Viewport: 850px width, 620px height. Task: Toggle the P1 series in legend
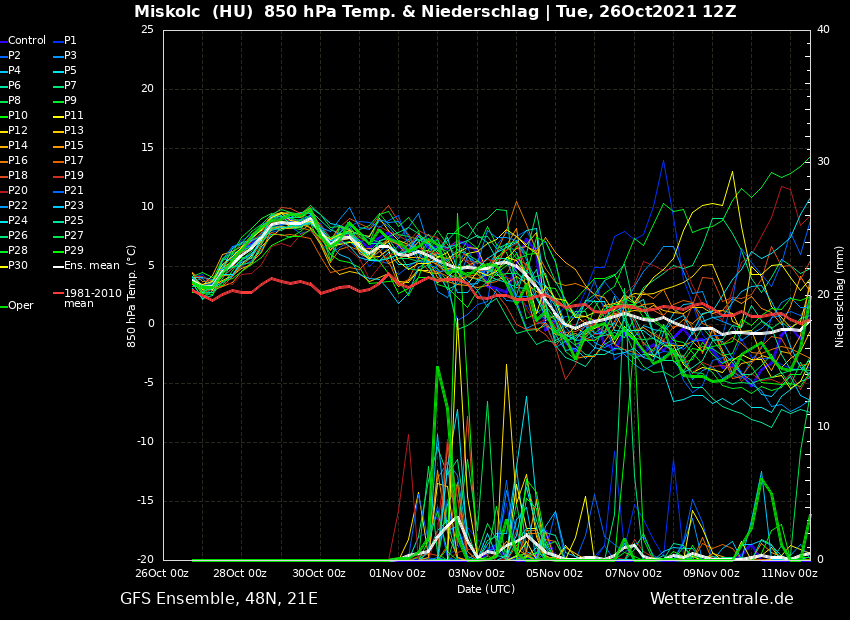(69, 41)
